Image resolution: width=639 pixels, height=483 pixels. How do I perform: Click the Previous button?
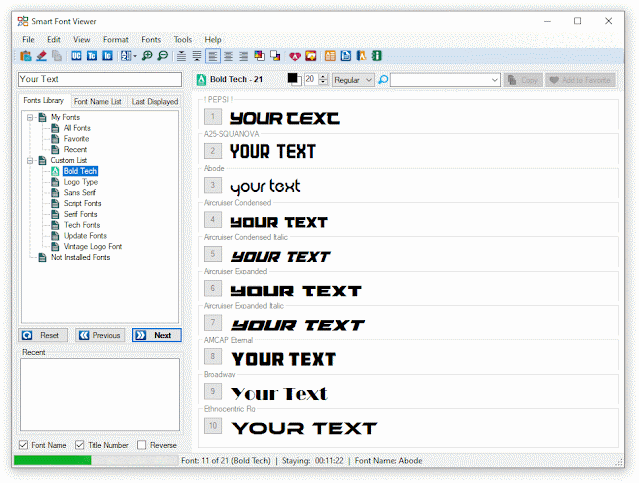pyautogui.click(x=100, y=335)
